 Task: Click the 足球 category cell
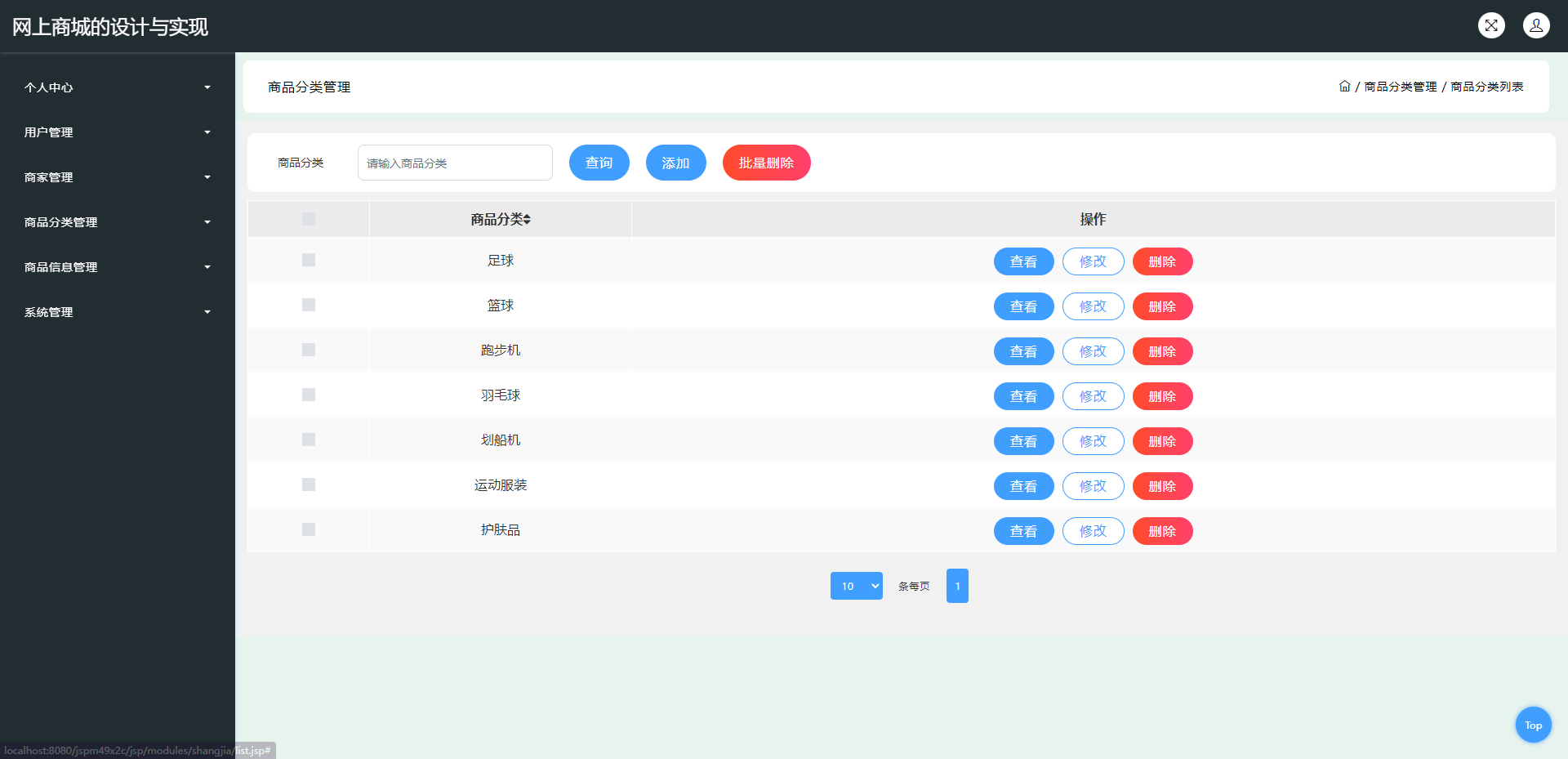click(x=501, y=261)
